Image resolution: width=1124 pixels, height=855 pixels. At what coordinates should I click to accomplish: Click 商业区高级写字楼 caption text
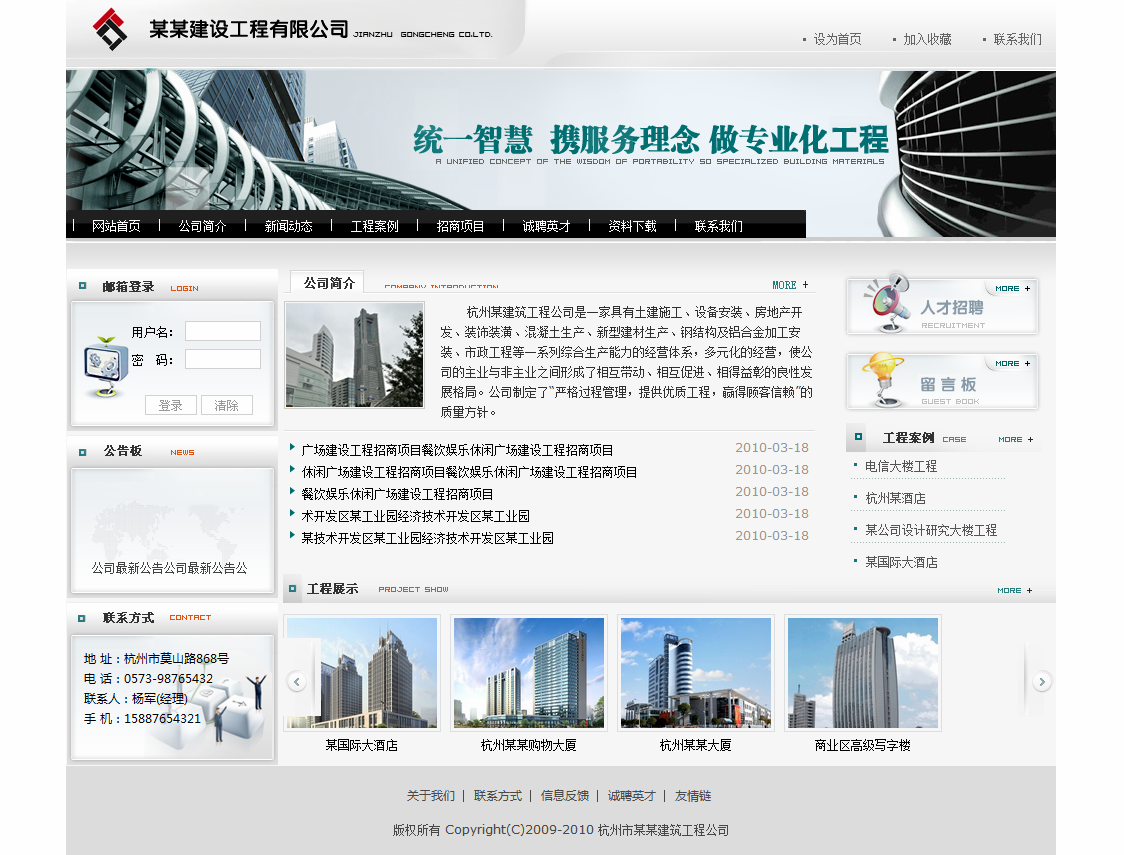coord(862,745)
